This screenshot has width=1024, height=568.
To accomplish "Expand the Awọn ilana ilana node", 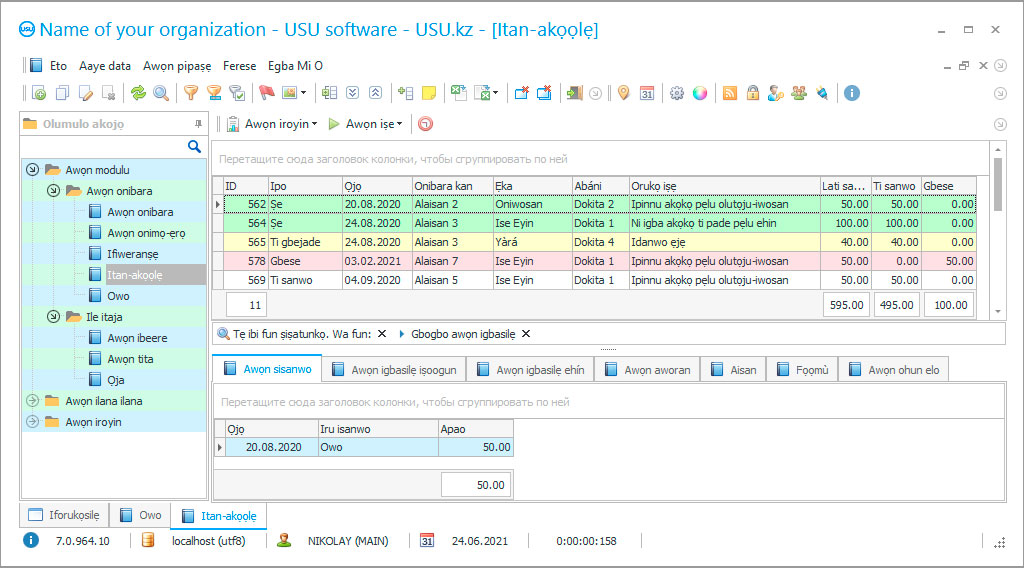I will (32, 401).
